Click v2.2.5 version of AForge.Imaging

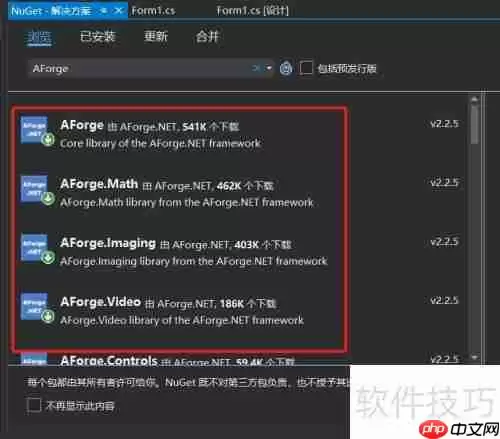(x=444, y=242)
